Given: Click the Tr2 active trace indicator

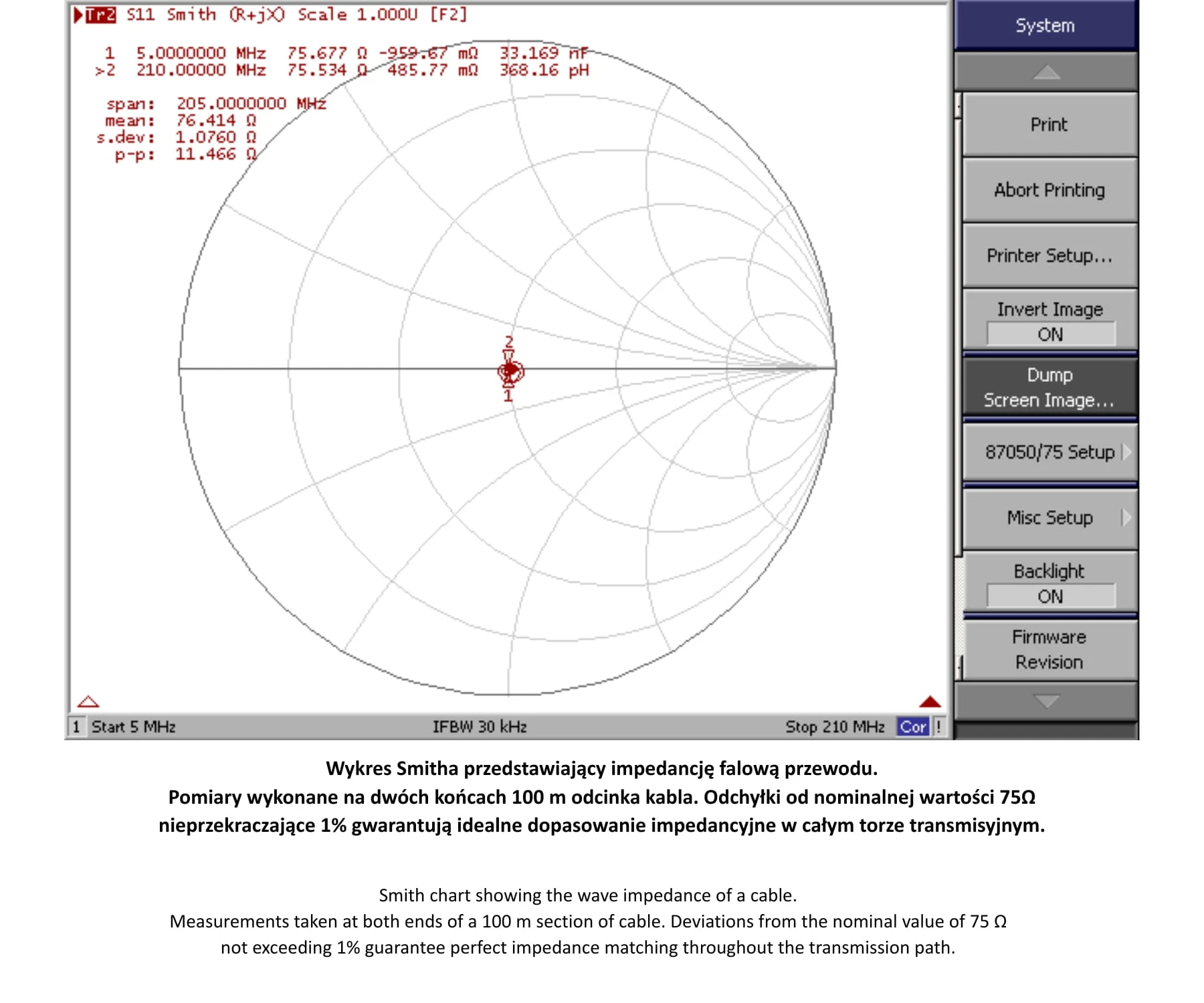Looking at the screenshot, I should pyautogui.click(x=100, y=15).
